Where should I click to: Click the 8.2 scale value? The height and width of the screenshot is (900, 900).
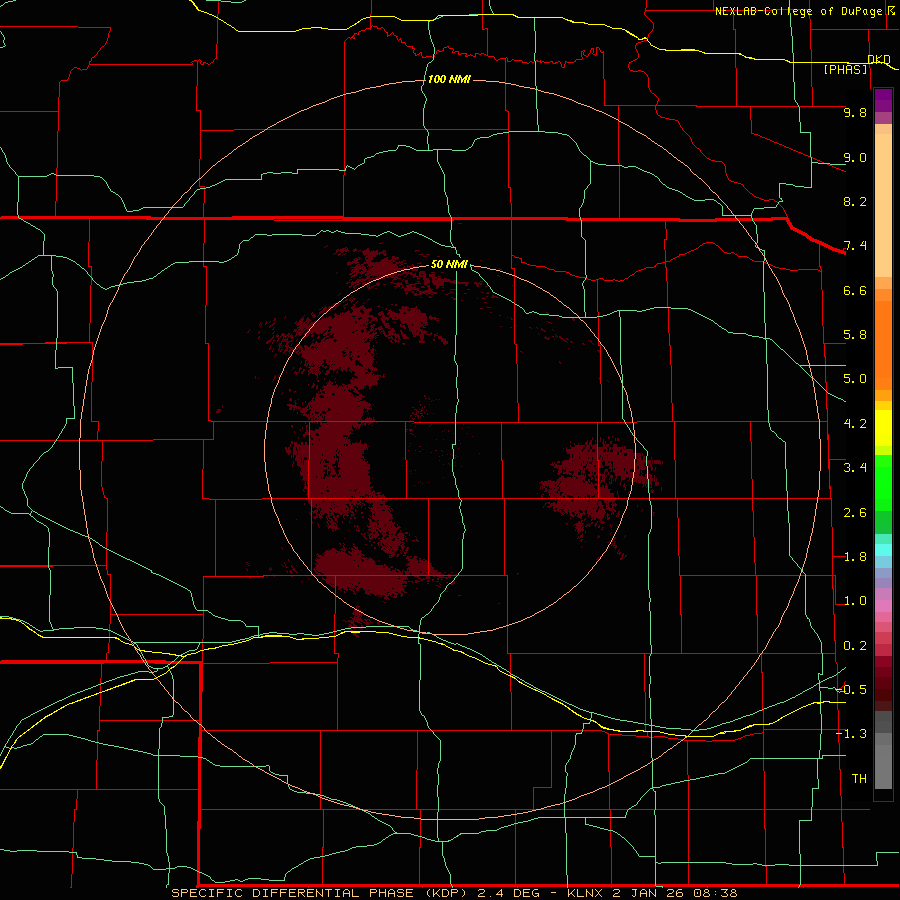pyautogui.click(x=855, y=201)
